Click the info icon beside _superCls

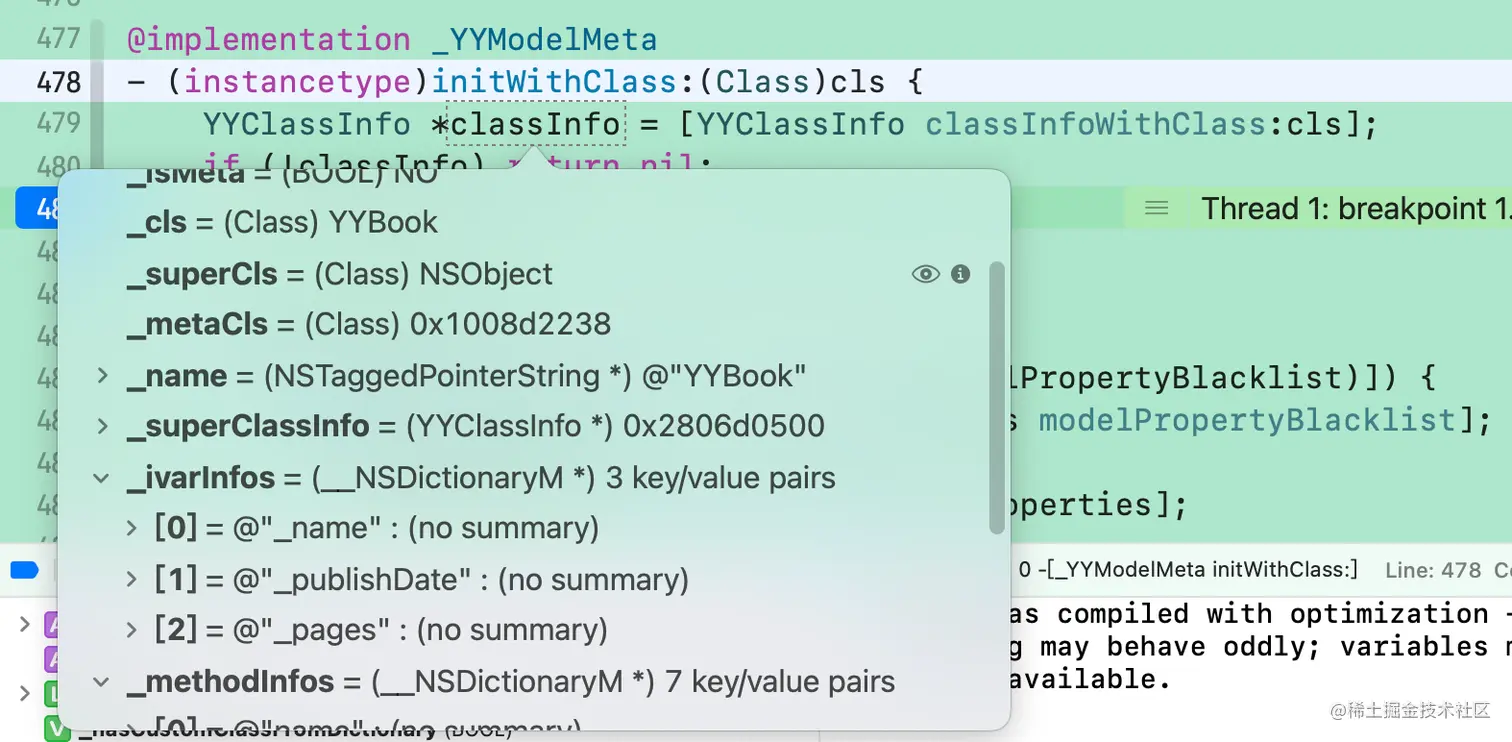tap(961, 274)
